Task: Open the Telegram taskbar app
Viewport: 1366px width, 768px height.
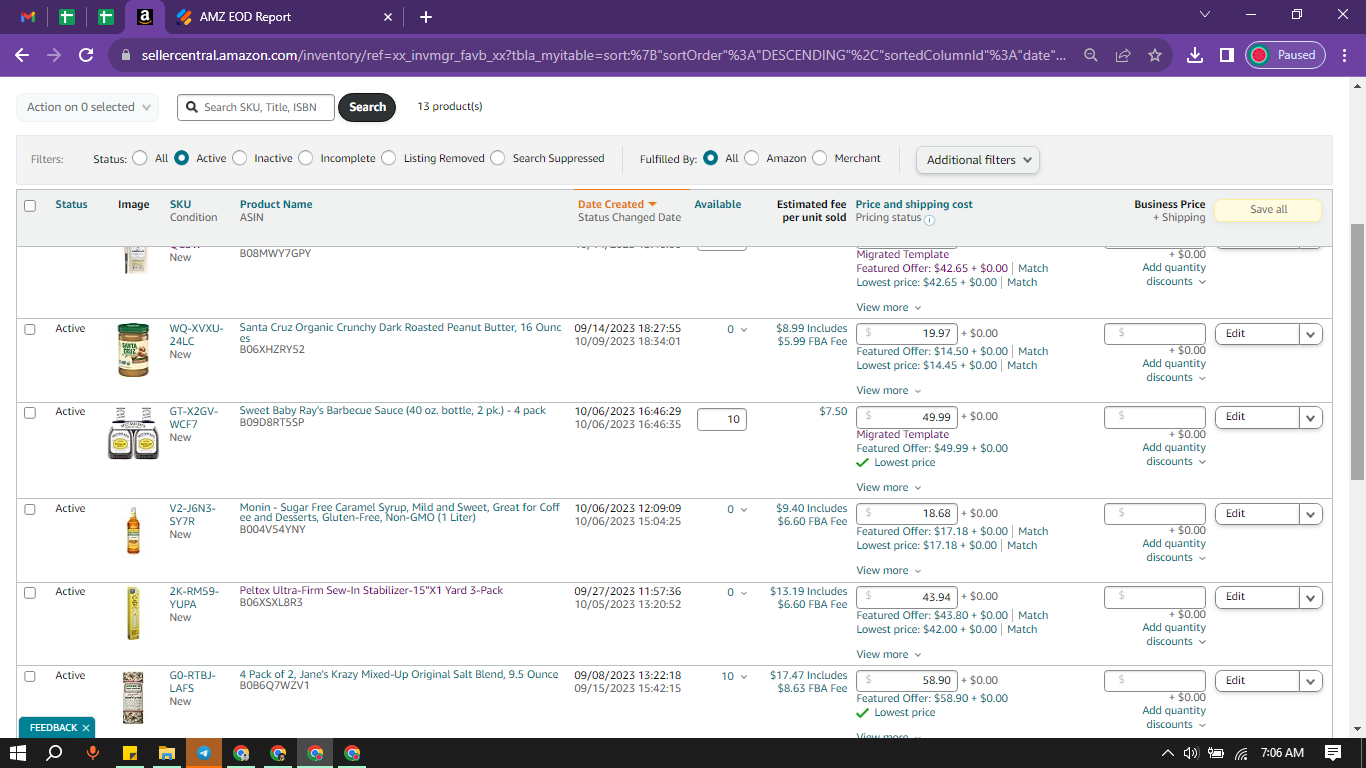Action: click(x=204, y=753)
